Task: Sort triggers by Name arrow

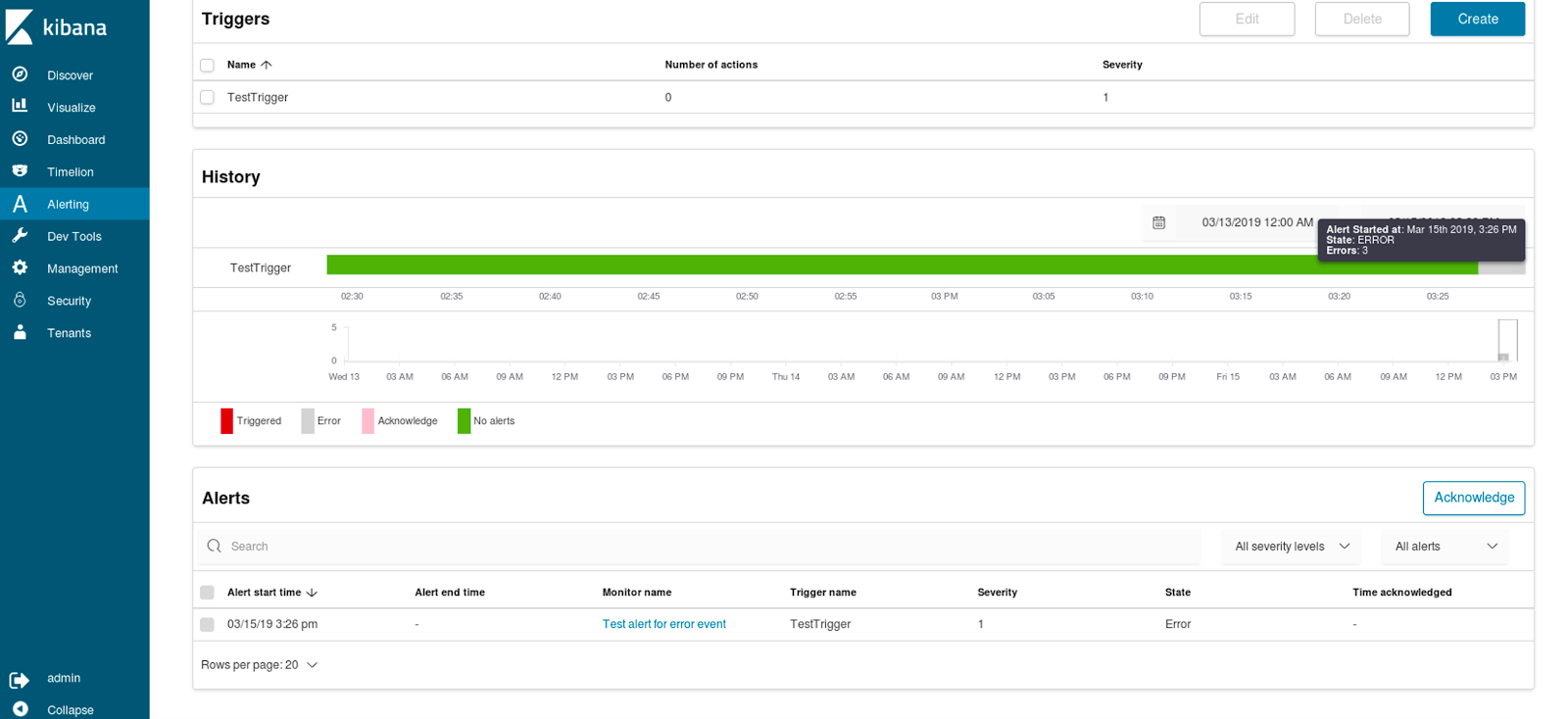Action: (266, 65)
